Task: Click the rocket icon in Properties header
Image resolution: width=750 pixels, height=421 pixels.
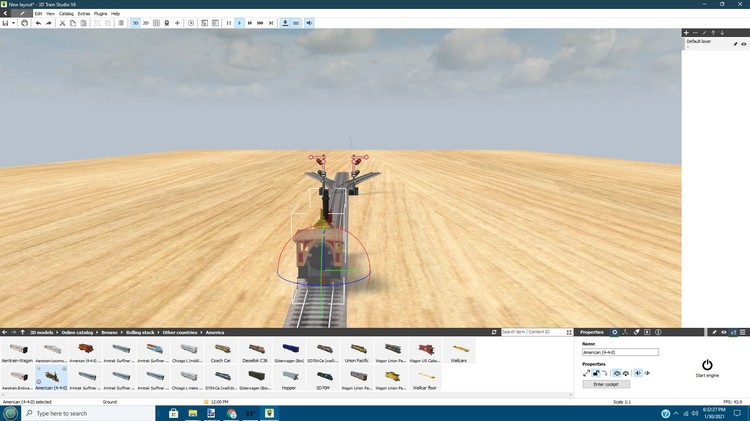Action: point(636,332)
